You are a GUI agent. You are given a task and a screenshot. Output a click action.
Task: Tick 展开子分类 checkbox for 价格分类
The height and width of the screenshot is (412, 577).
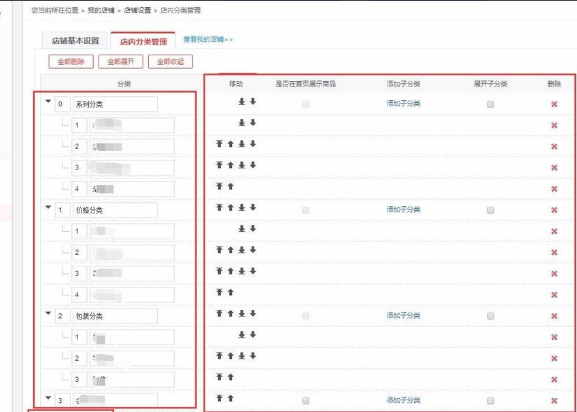[490, 210]
